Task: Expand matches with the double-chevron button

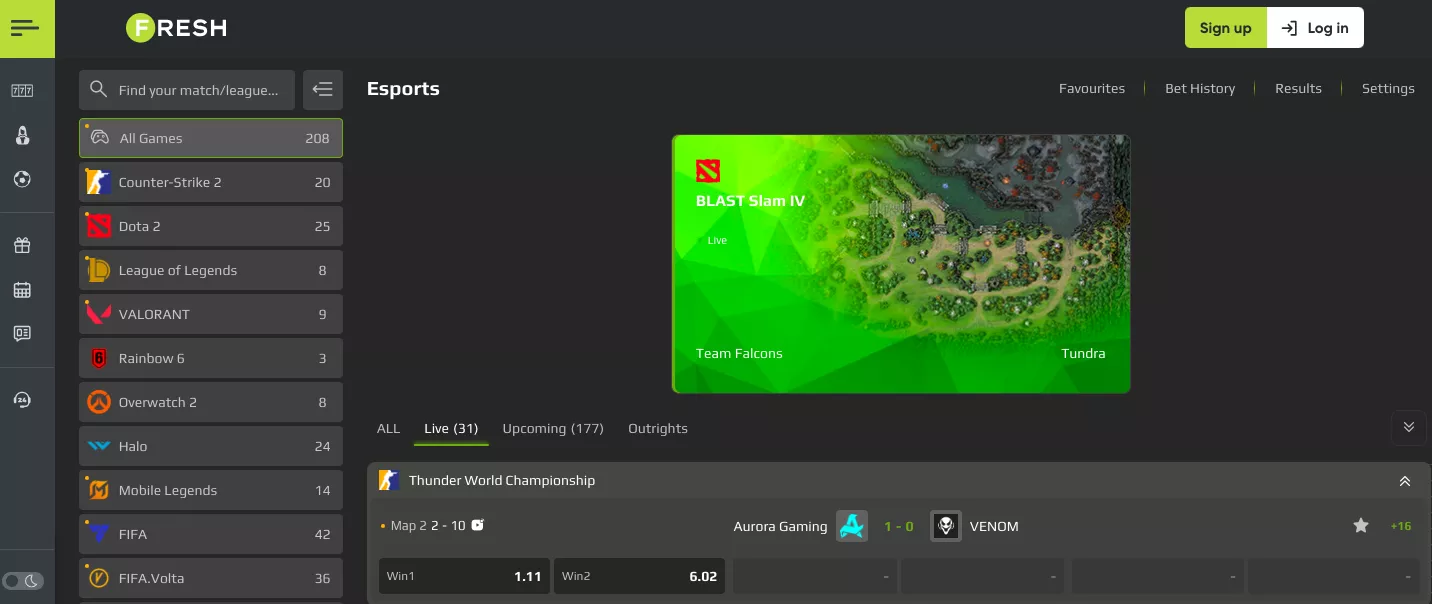Action: tap(1408, 428)
